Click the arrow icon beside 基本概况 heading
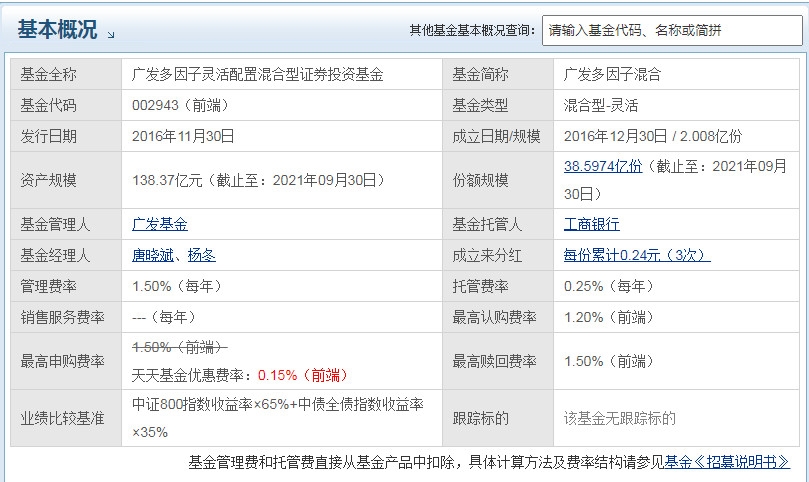The width and height of the screenshot is (809, 482). point(111,35)
